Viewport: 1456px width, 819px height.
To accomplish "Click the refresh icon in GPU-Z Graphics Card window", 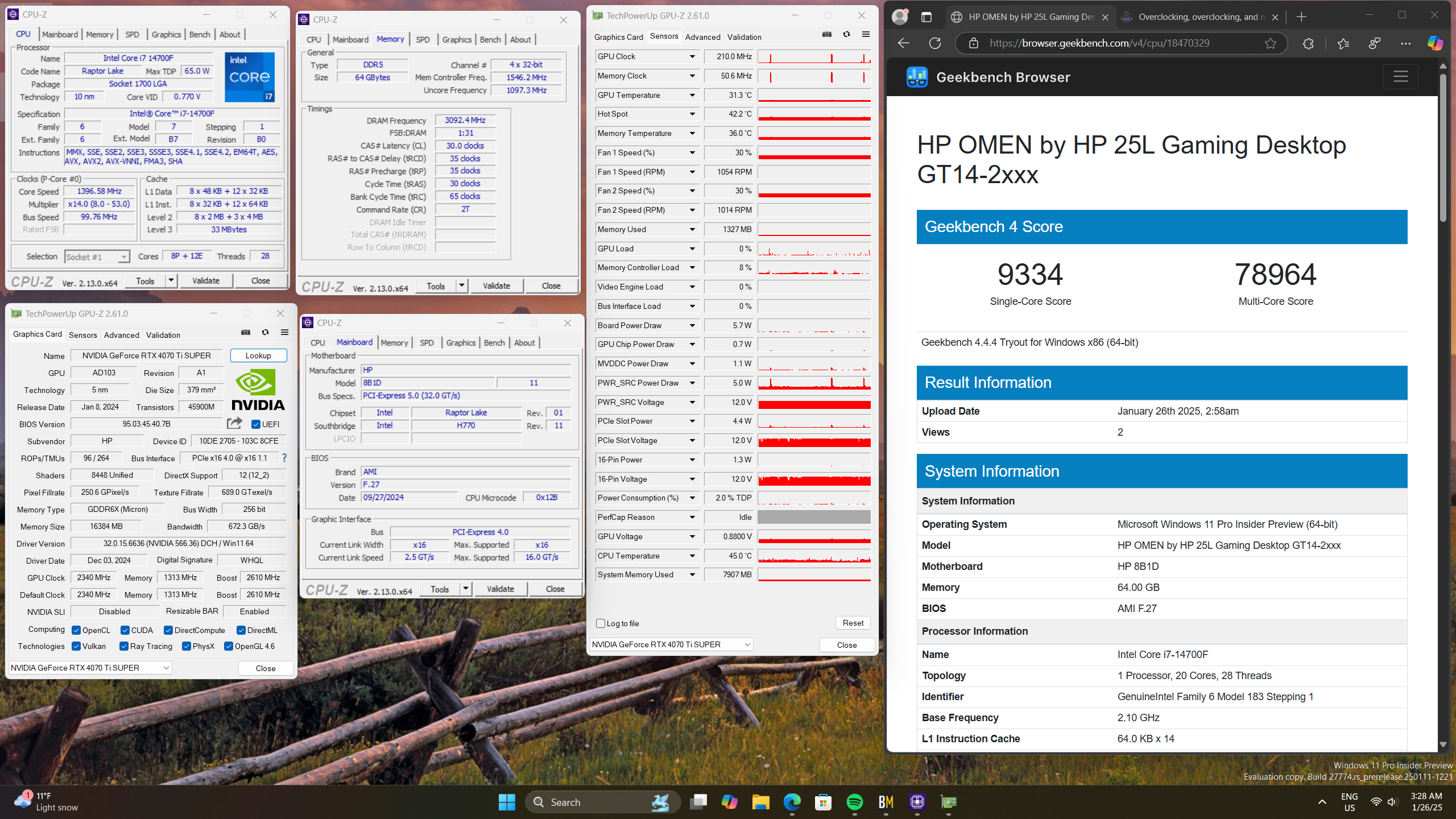I will [265, 332].
